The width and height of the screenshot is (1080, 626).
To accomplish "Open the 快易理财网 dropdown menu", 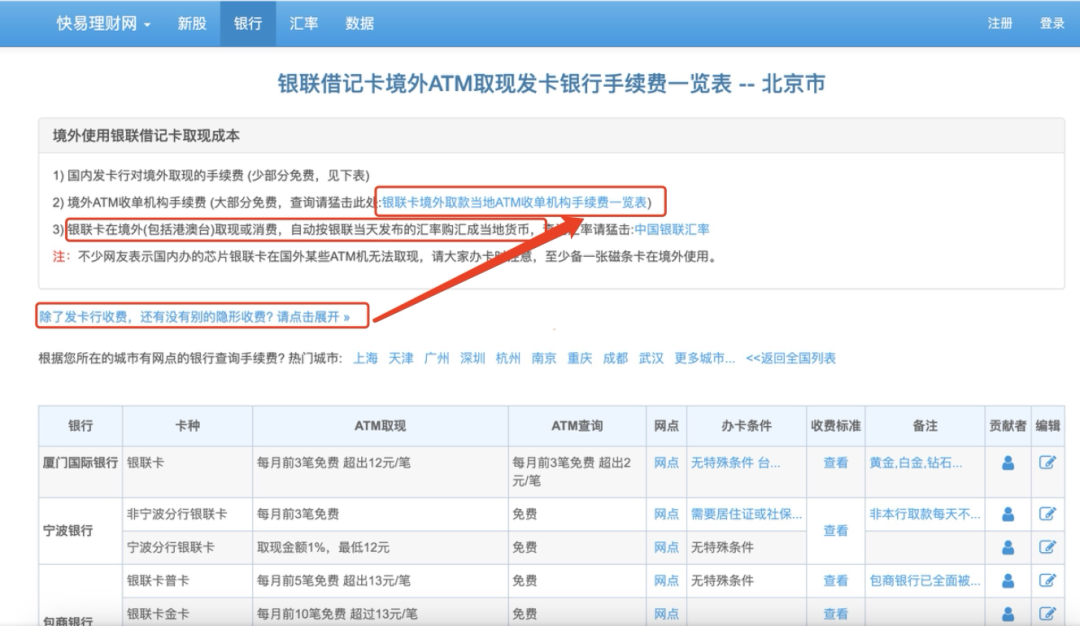I will [x=103, y=23].
